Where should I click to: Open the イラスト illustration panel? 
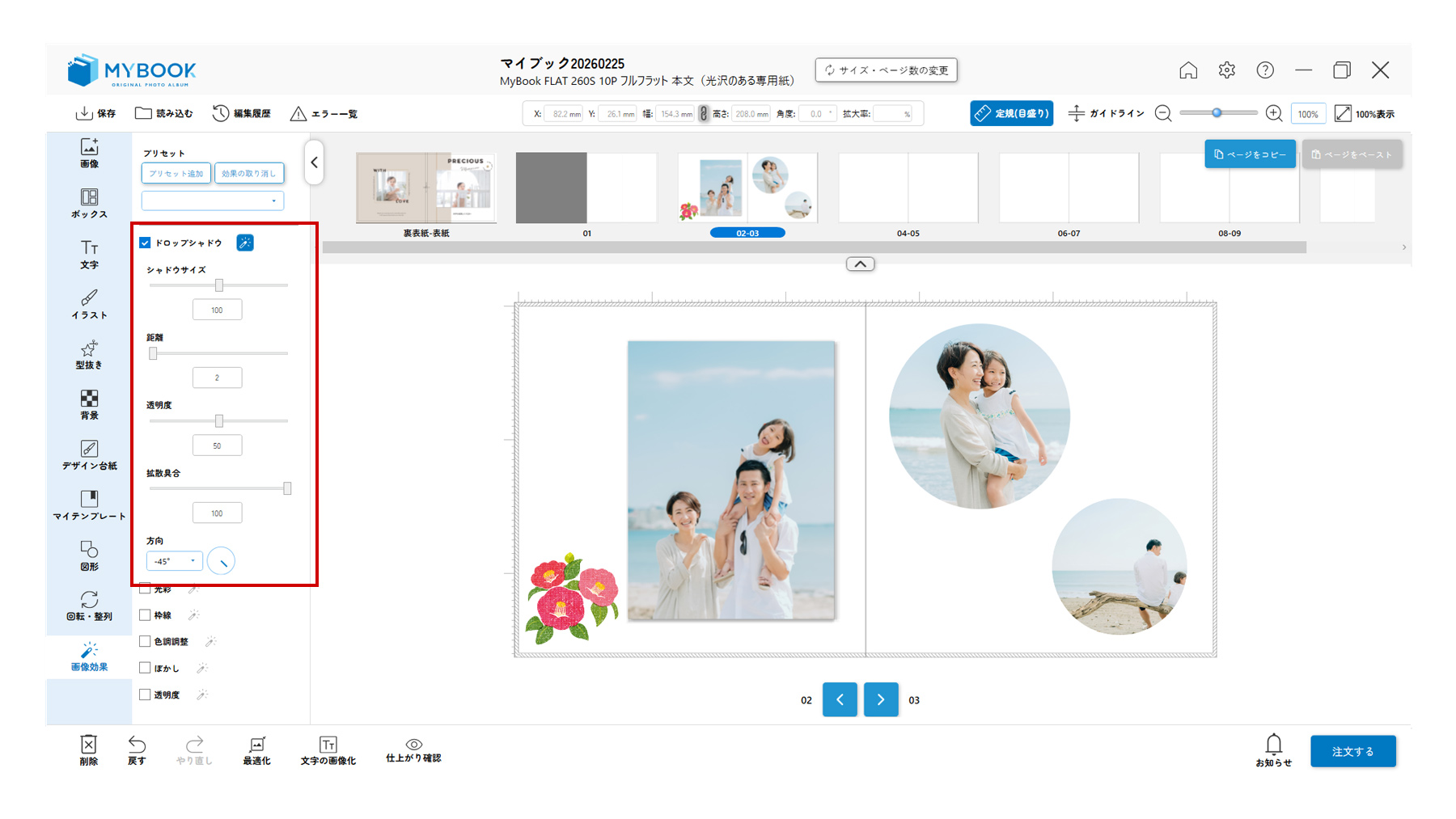point(89,304)
